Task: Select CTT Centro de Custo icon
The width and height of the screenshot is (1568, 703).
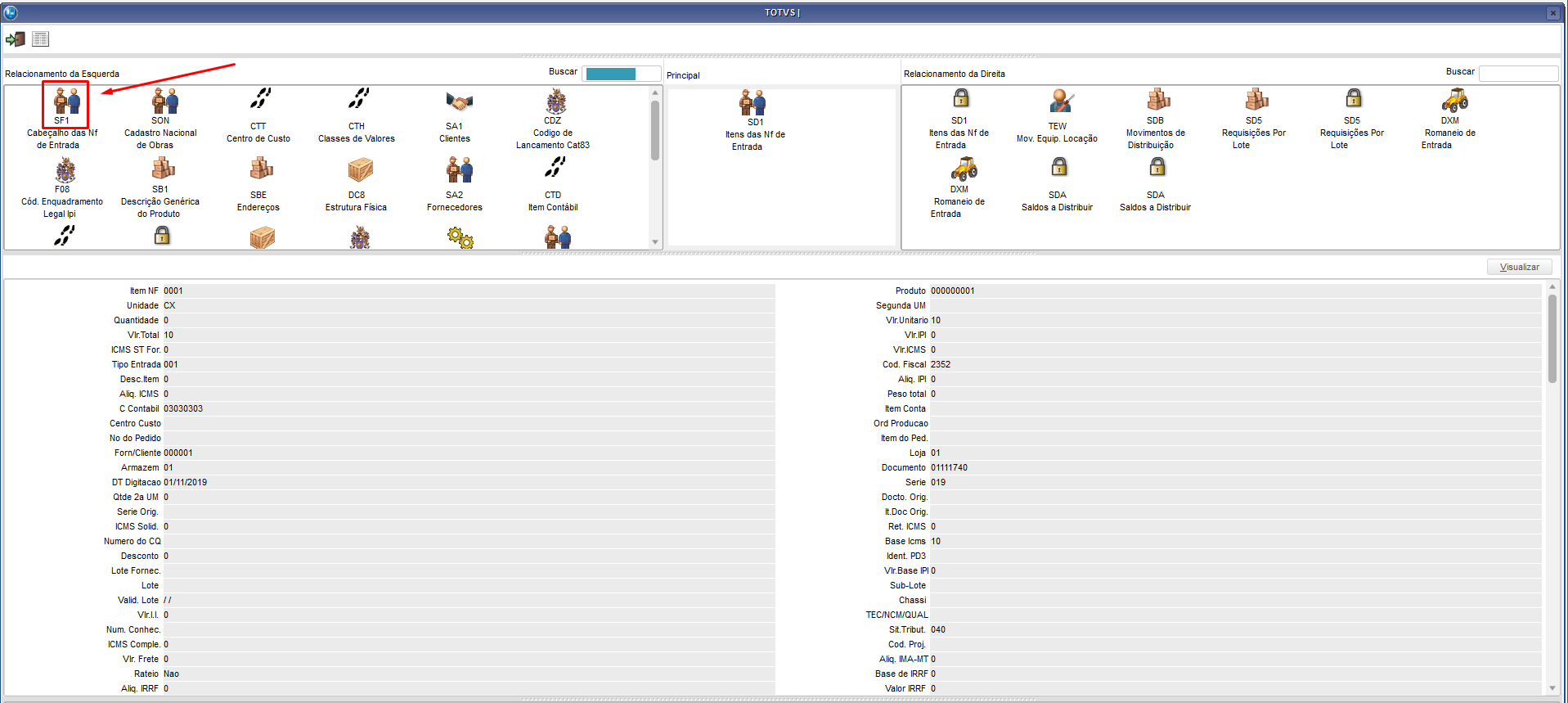Action: coord(261,98)
